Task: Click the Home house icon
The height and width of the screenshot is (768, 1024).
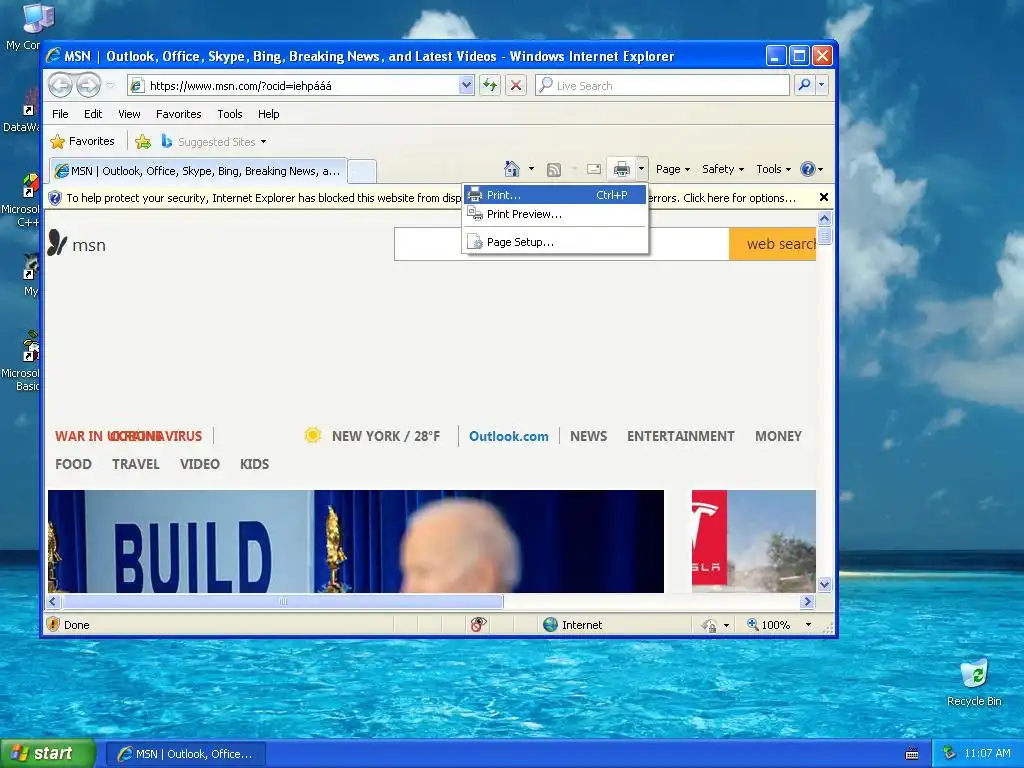Action: pos(511,169)
